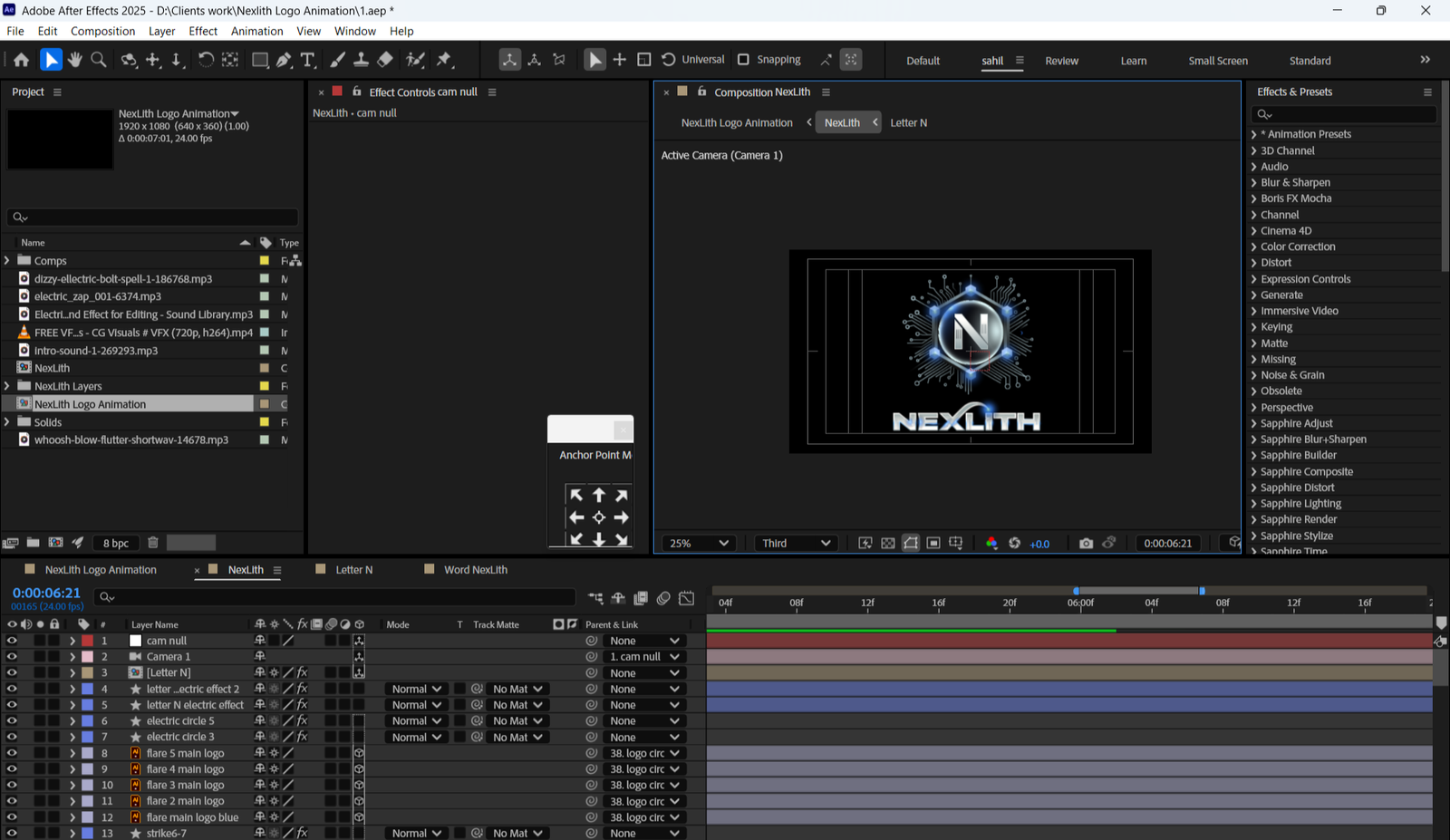Enable the Snapping checkbox
This screenshot has height=840, width=1450.
point(743,60)
